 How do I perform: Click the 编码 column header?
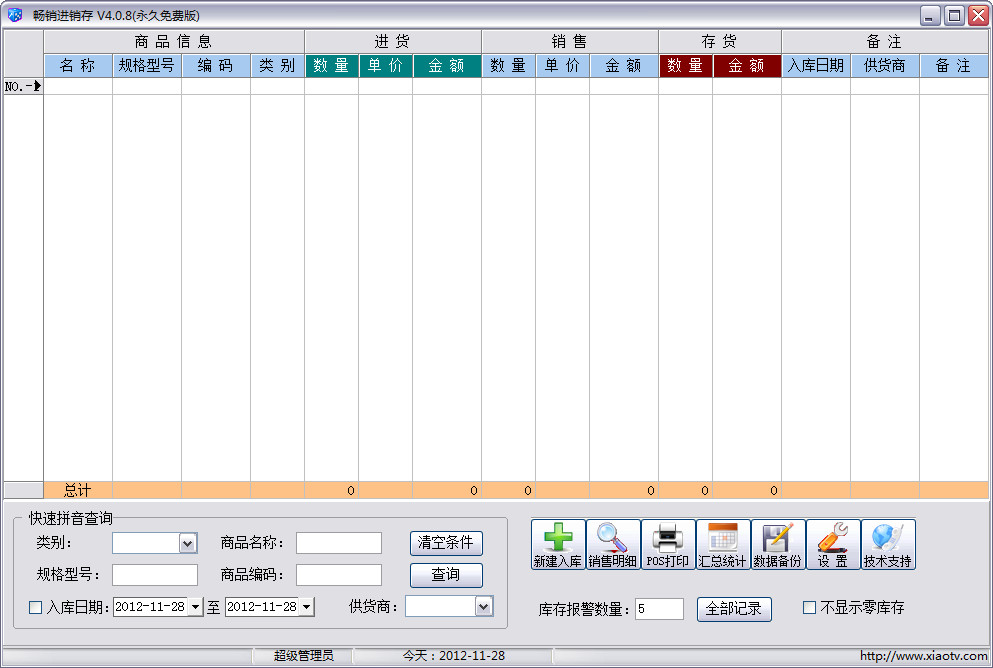tap(216, 65)
